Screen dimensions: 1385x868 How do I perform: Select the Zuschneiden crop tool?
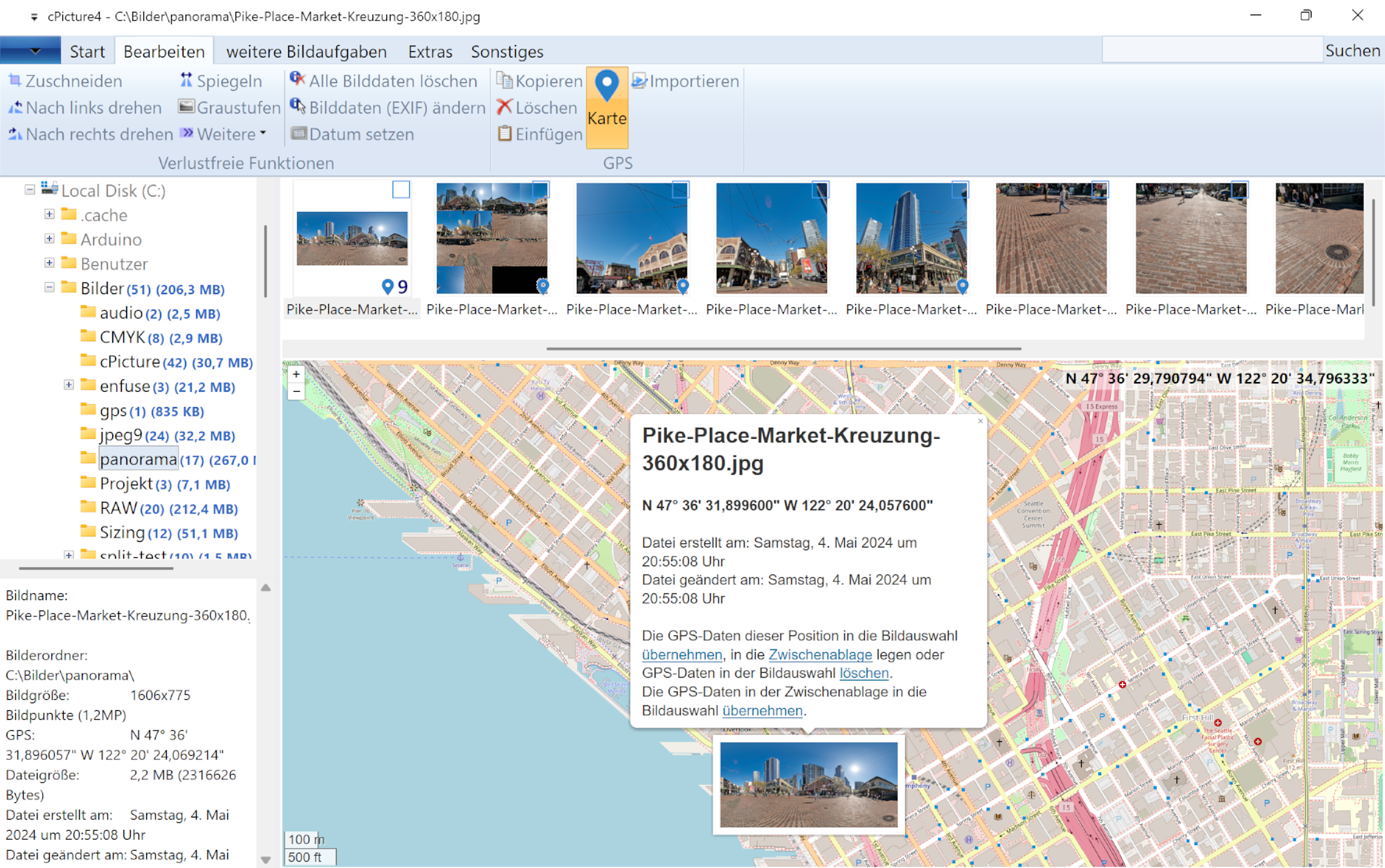pyautogui.click(x=65, y=81)
